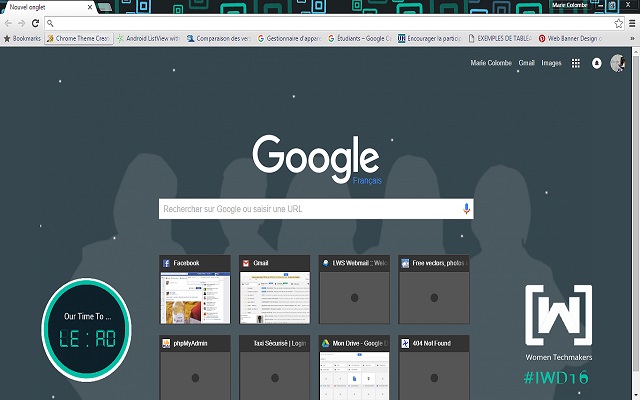This screenshot has height=400, width=640.
Task: Click the address bar search magnifier icon
Action: pyautogui.click(x=50, y=23)
